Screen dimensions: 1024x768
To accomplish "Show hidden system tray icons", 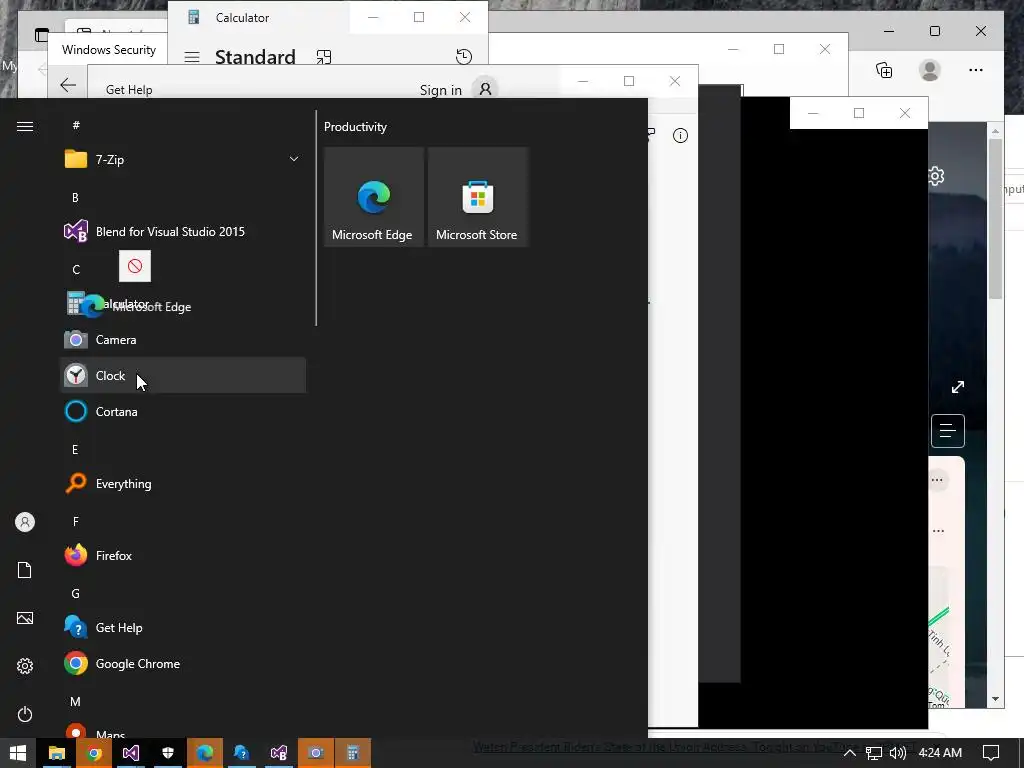I will pos(850,753).
